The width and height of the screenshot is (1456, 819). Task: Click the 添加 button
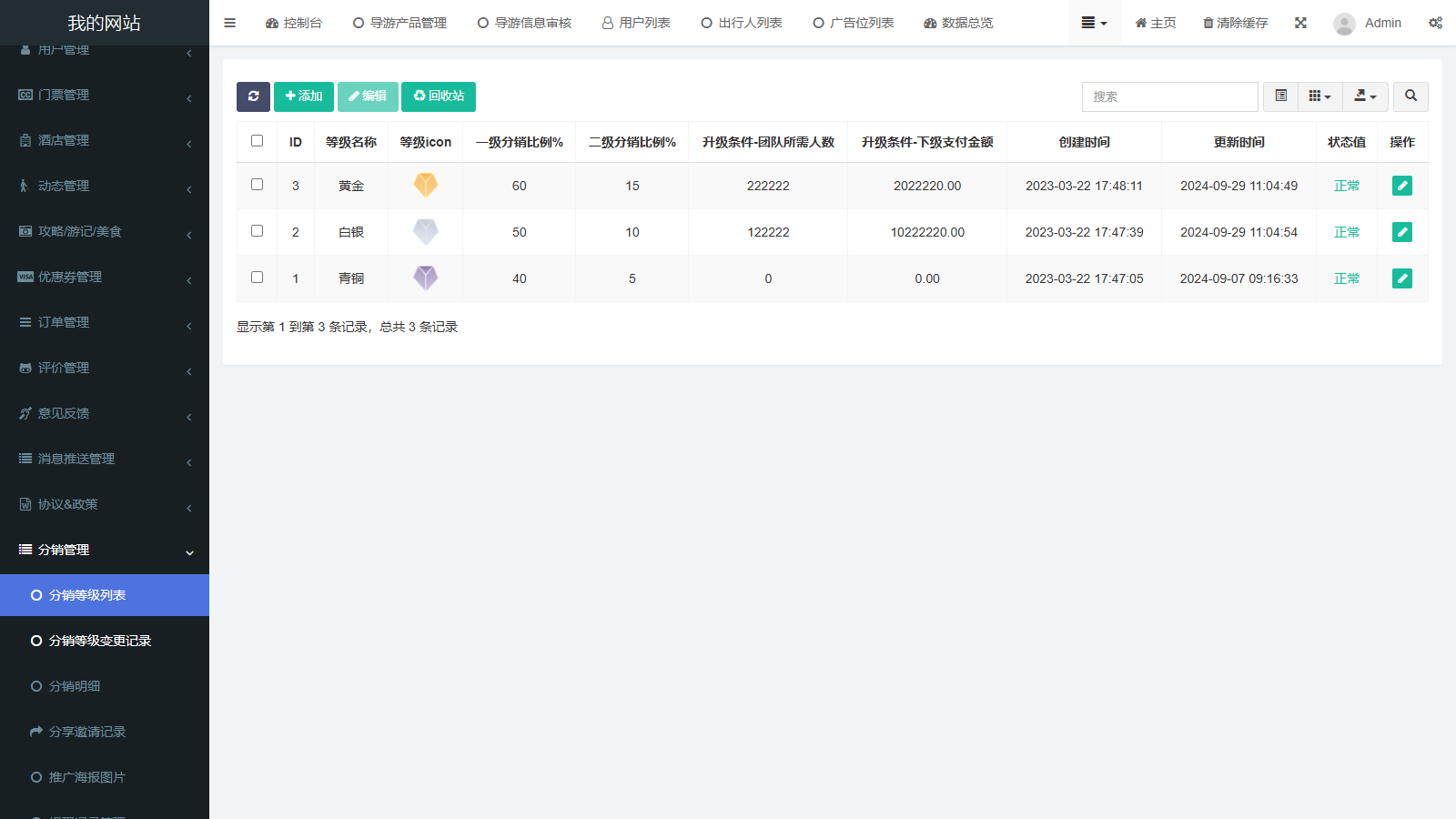tap(303, 96)
